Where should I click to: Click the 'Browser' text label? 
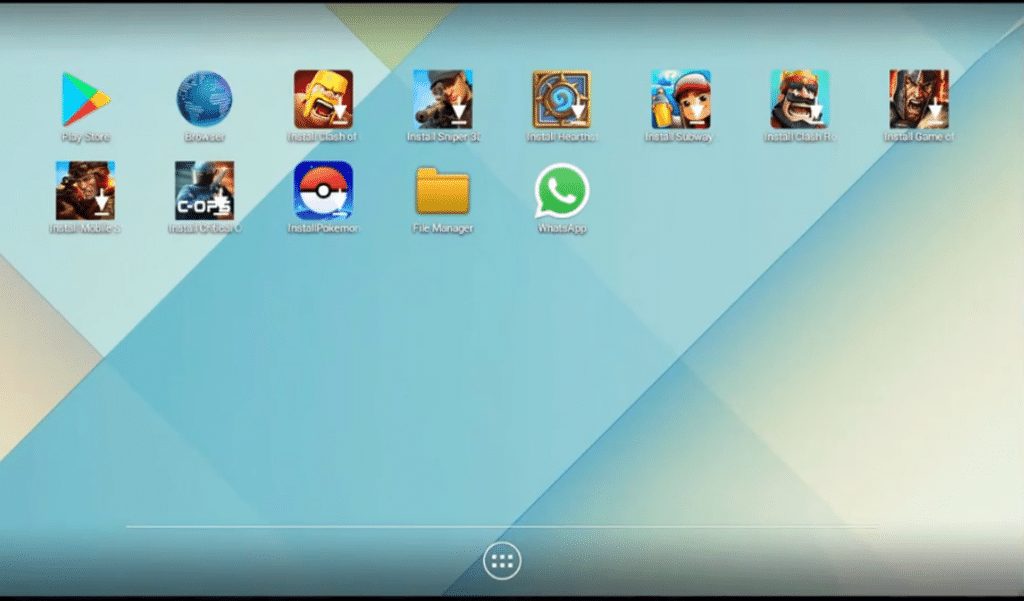[204, 137]
